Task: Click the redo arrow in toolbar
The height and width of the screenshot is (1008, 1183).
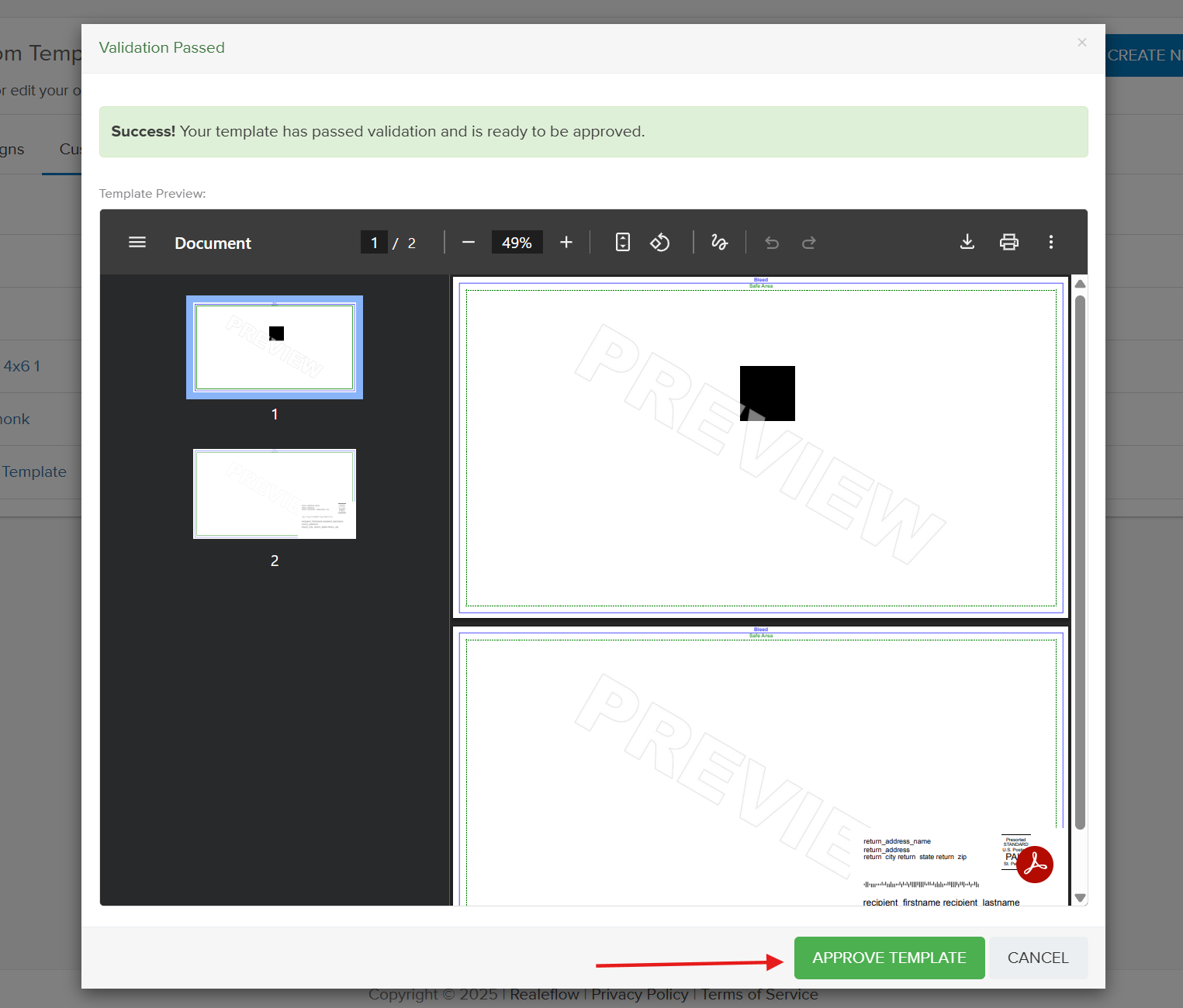Action: click(808, 243)
